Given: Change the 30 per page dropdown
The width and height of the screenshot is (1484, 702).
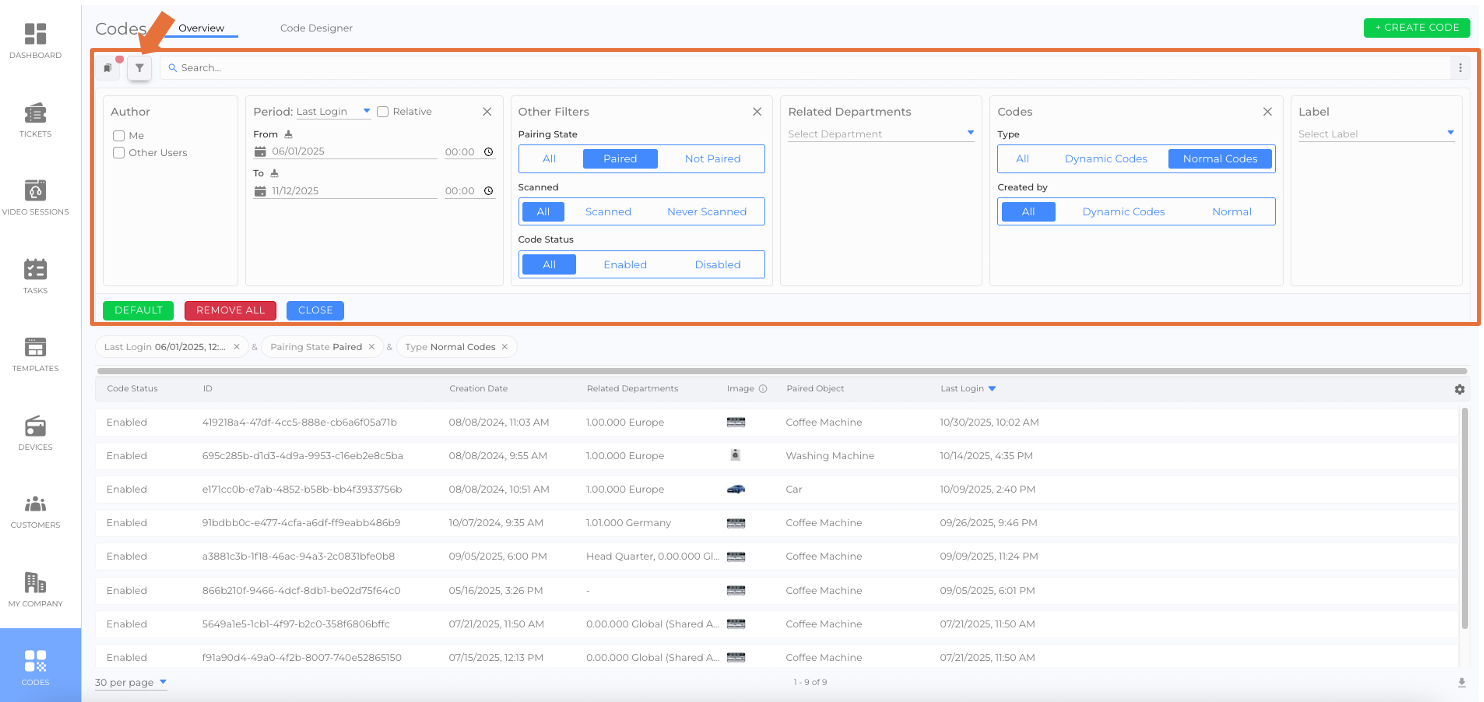Looking at the screenshot, I should tap(131, 682).
